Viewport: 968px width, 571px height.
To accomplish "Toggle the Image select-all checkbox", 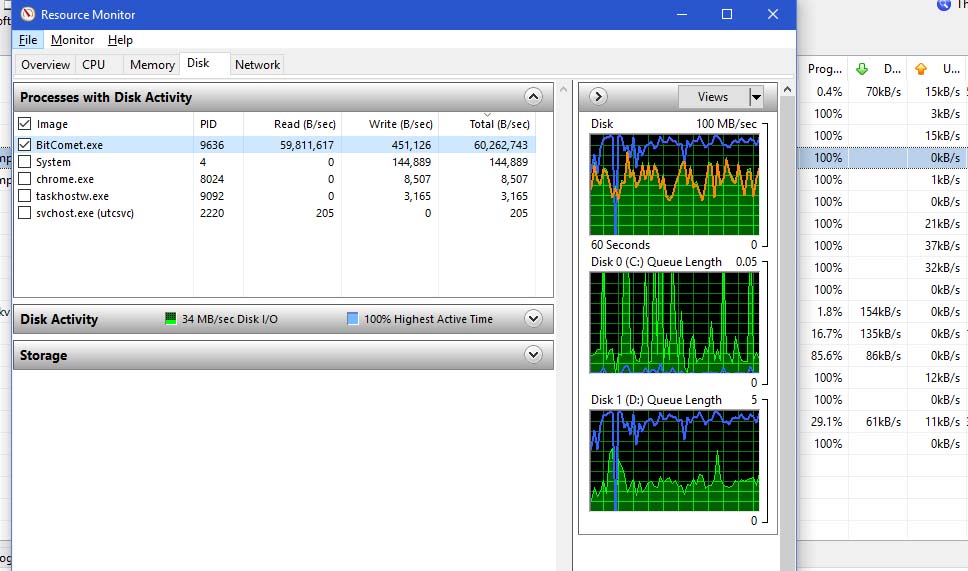I will [x=25, y=124].
